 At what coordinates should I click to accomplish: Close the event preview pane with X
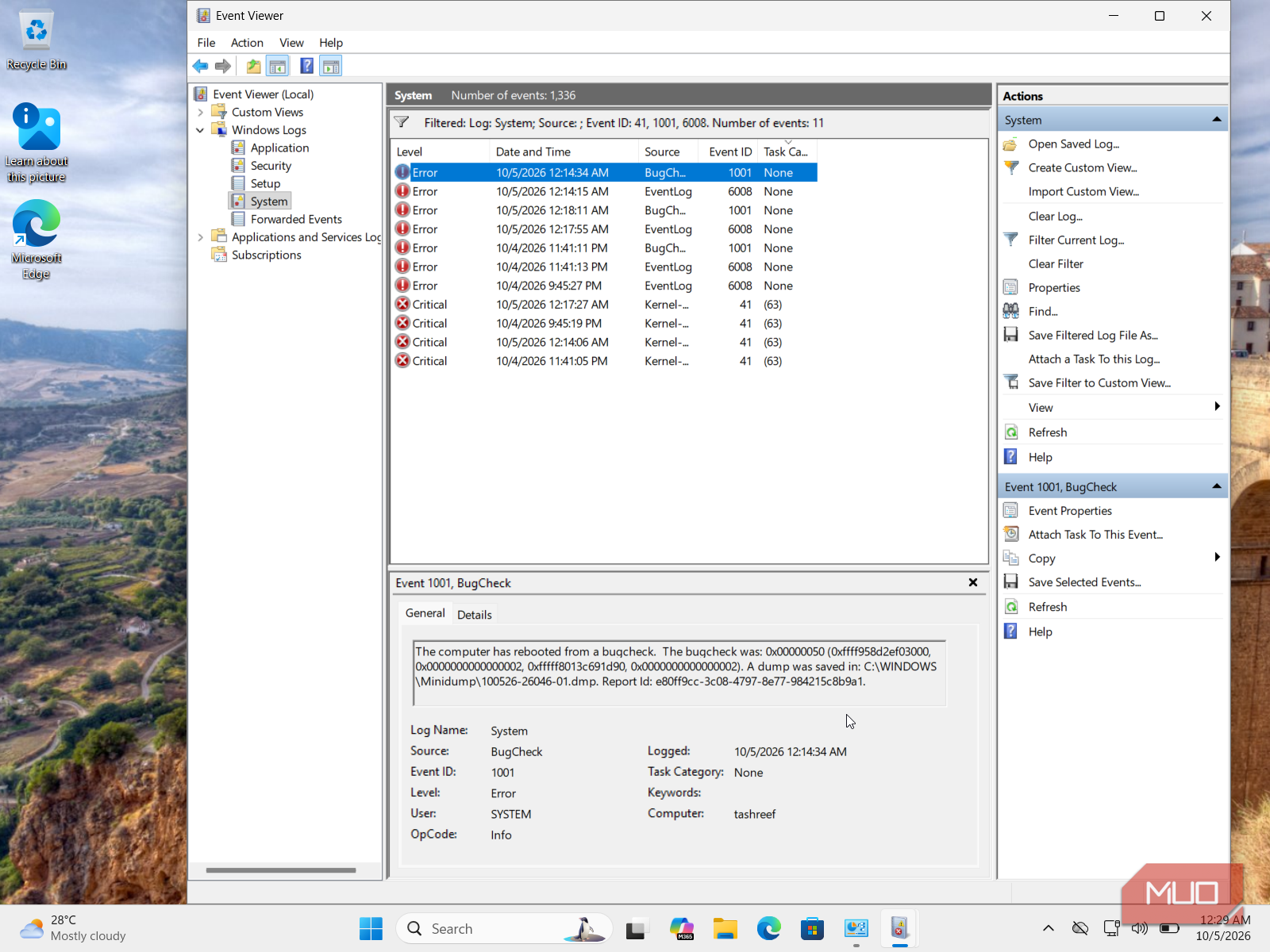(973, 582)
